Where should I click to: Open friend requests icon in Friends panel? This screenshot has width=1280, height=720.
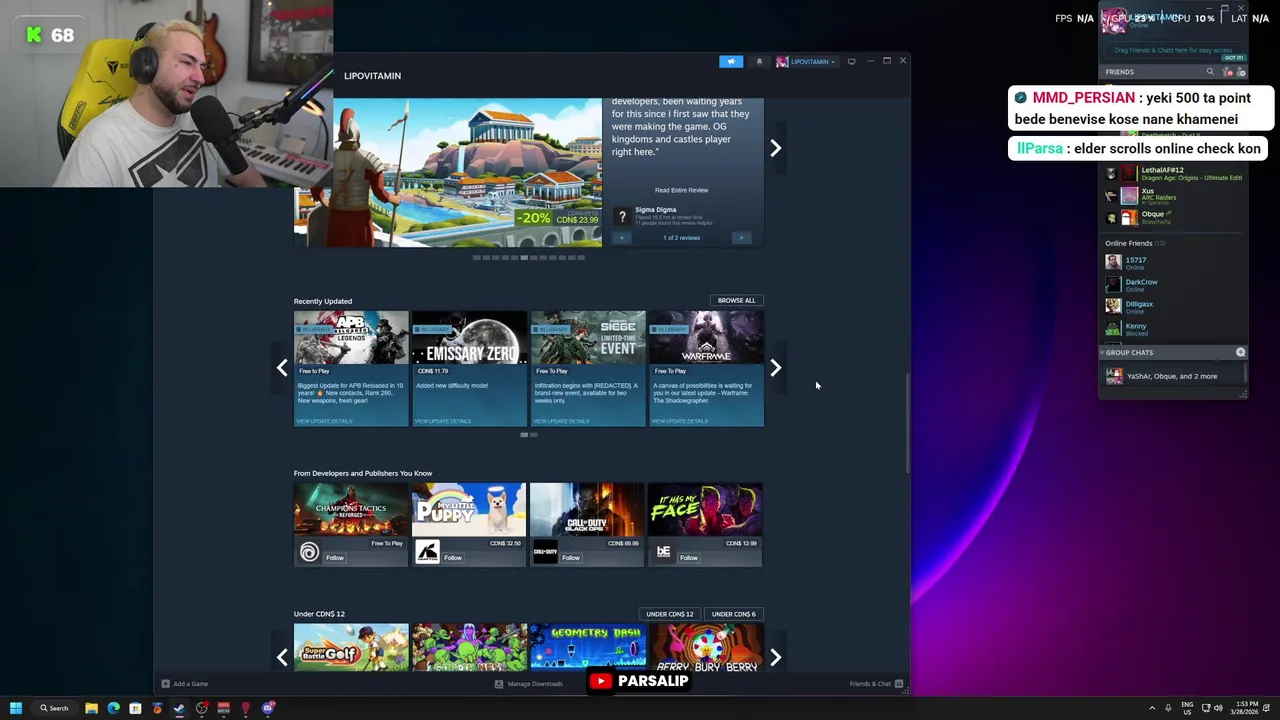[x=1229, y=72]
